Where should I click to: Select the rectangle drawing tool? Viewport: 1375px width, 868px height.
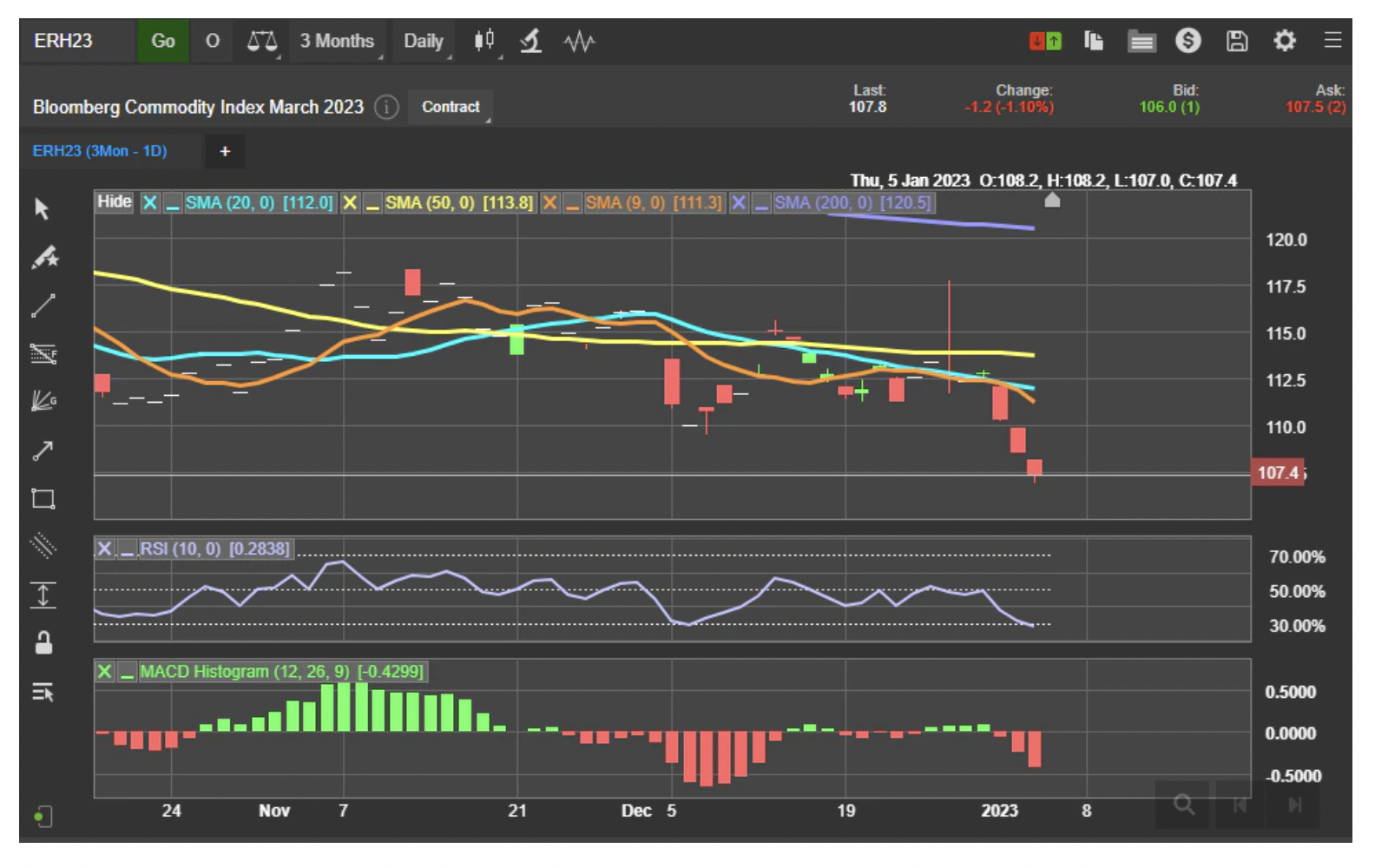point(43,499)
